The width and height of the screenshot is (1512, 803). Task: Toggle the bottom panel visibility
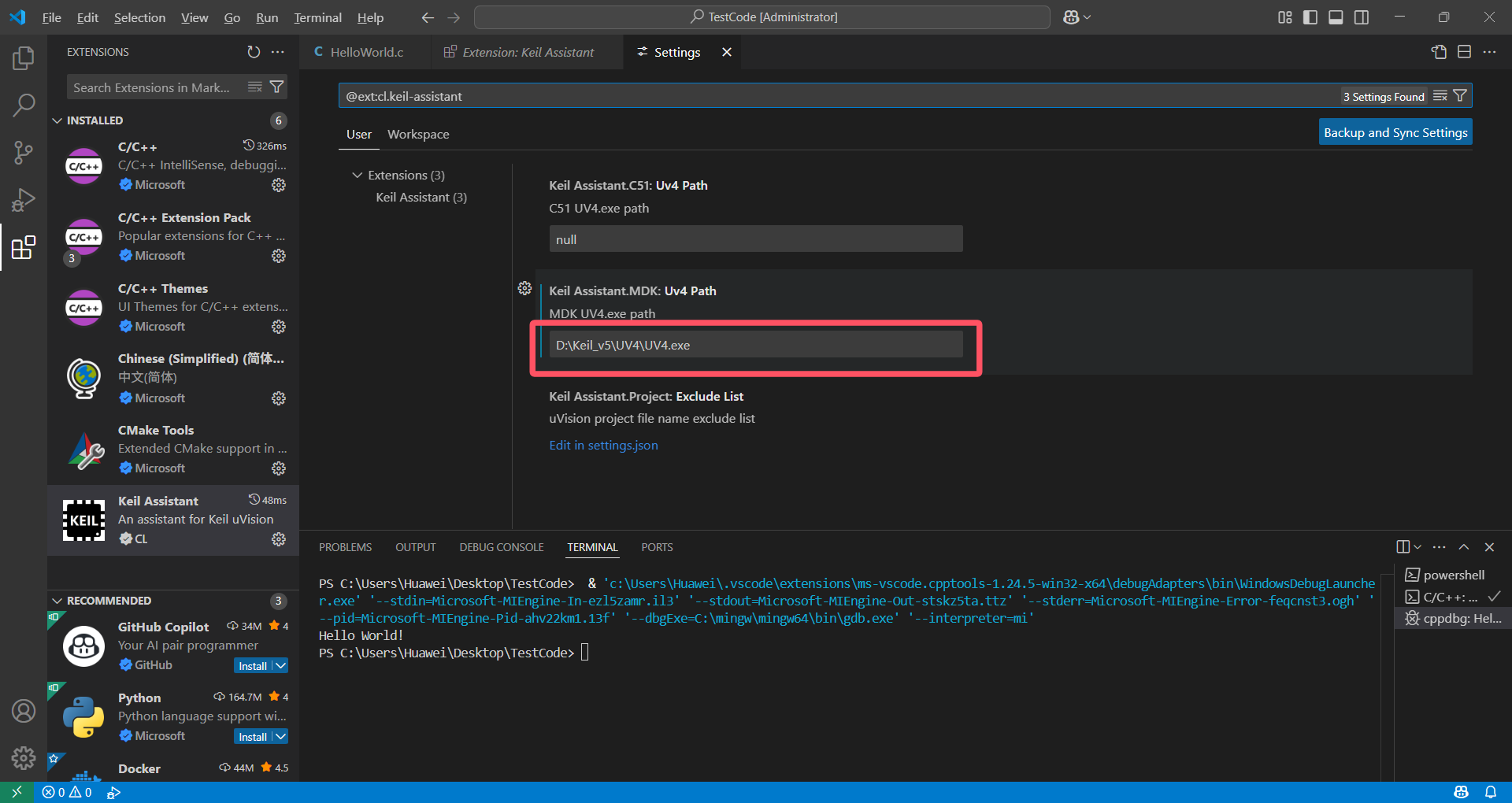click(1336, 17)
